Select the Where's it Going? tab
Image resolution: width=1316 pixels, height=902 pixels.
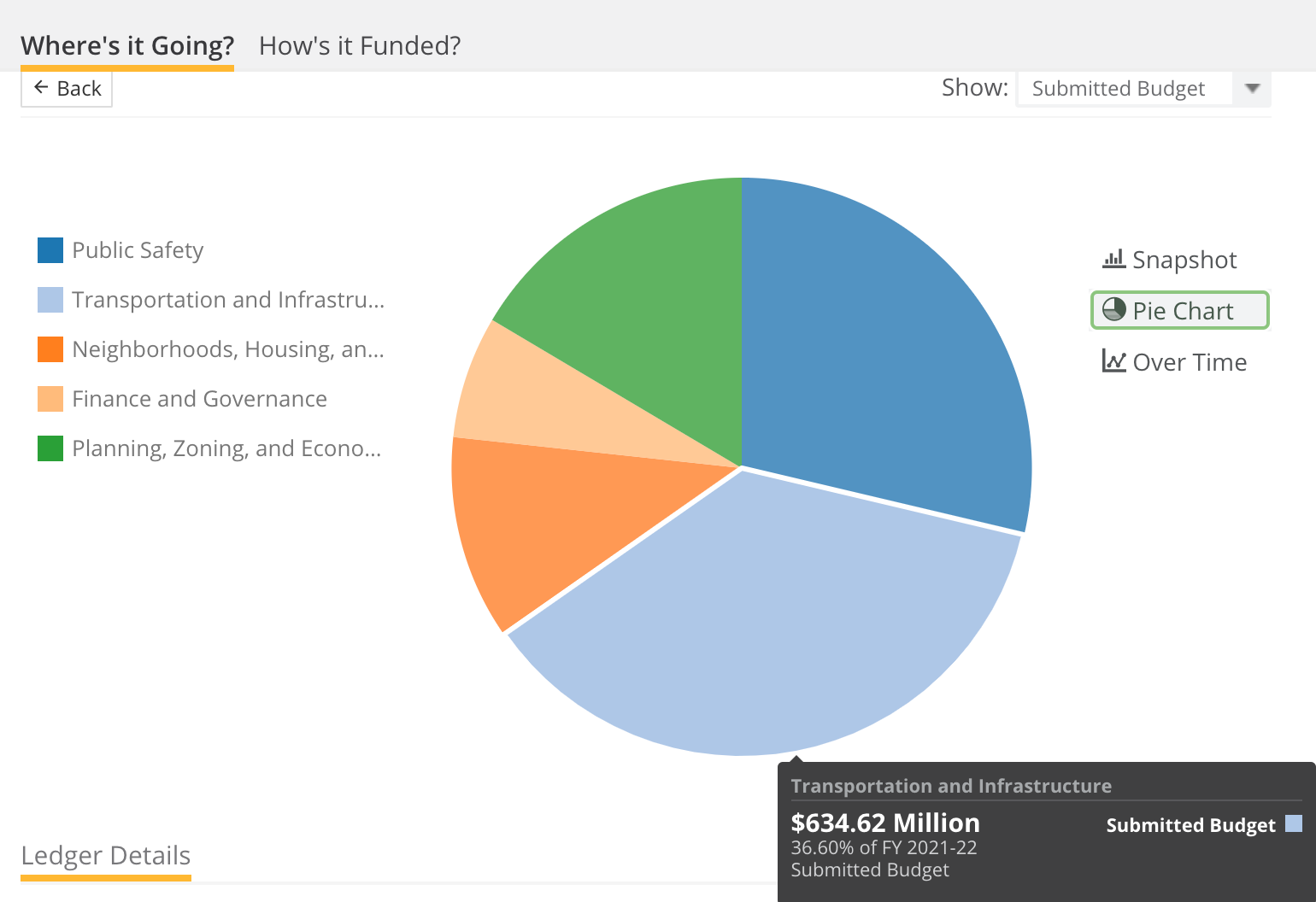pyautogui.click(x=127, y=45)
